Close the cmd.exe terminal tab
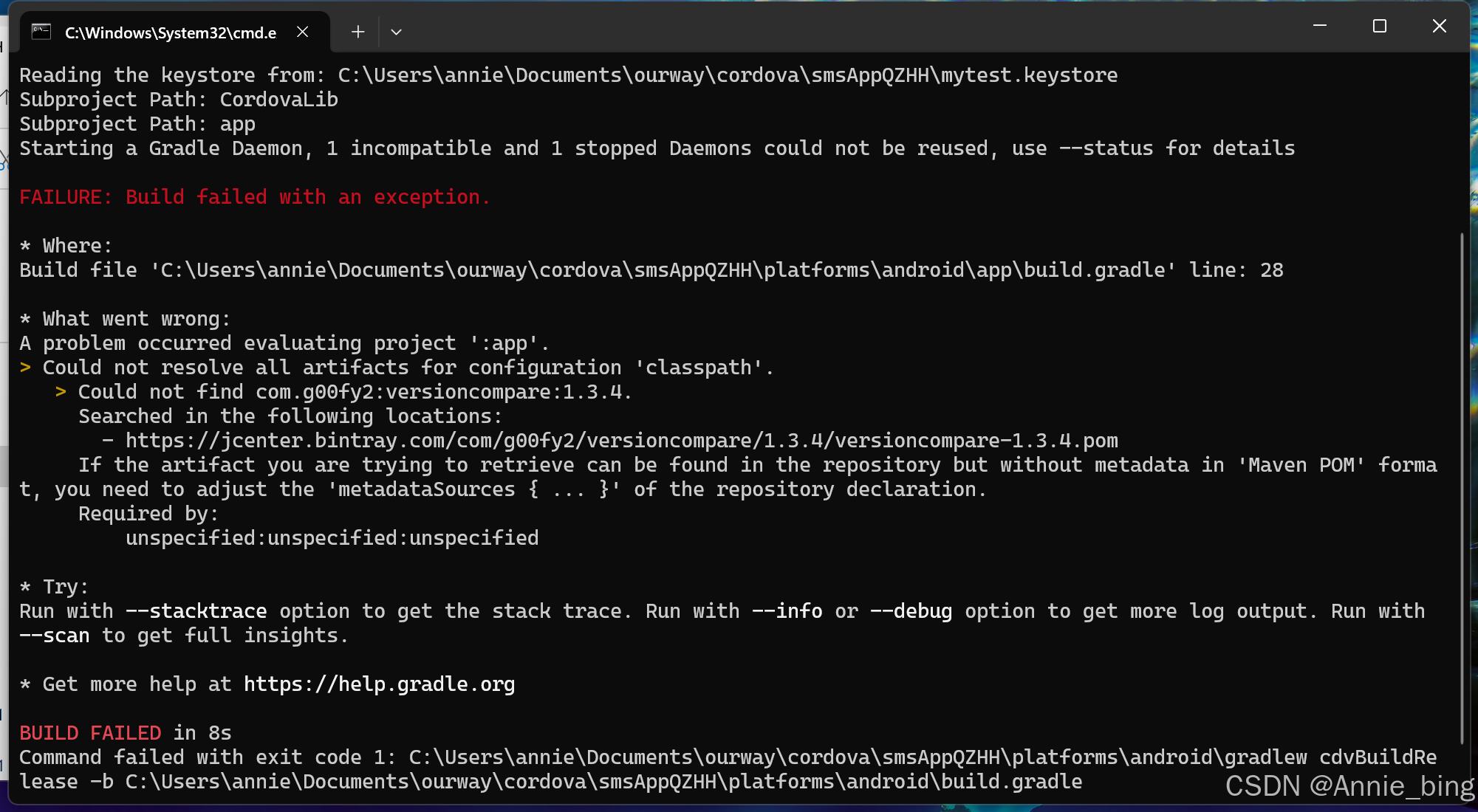The width and height of the screenshot is (1478, 812). point(302,32)
